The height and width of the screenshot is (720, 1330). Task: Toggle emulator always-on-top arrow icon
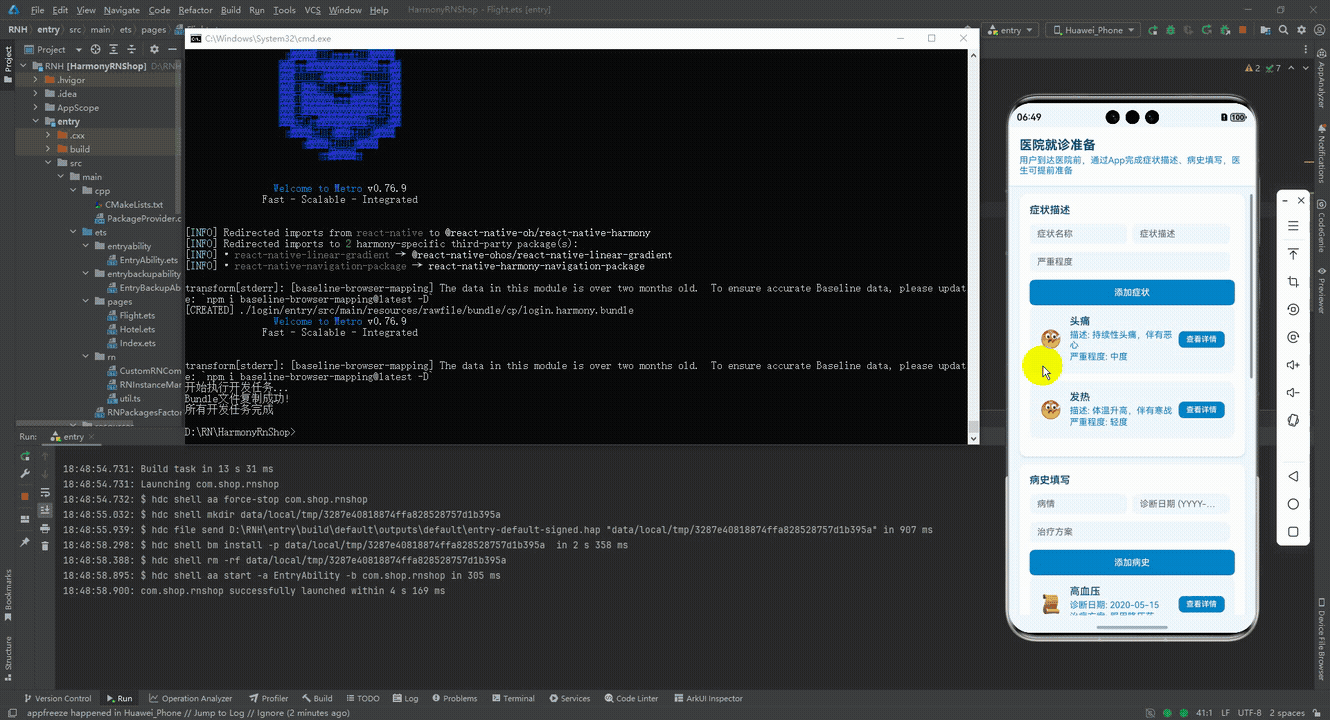tap(1293, 254)
